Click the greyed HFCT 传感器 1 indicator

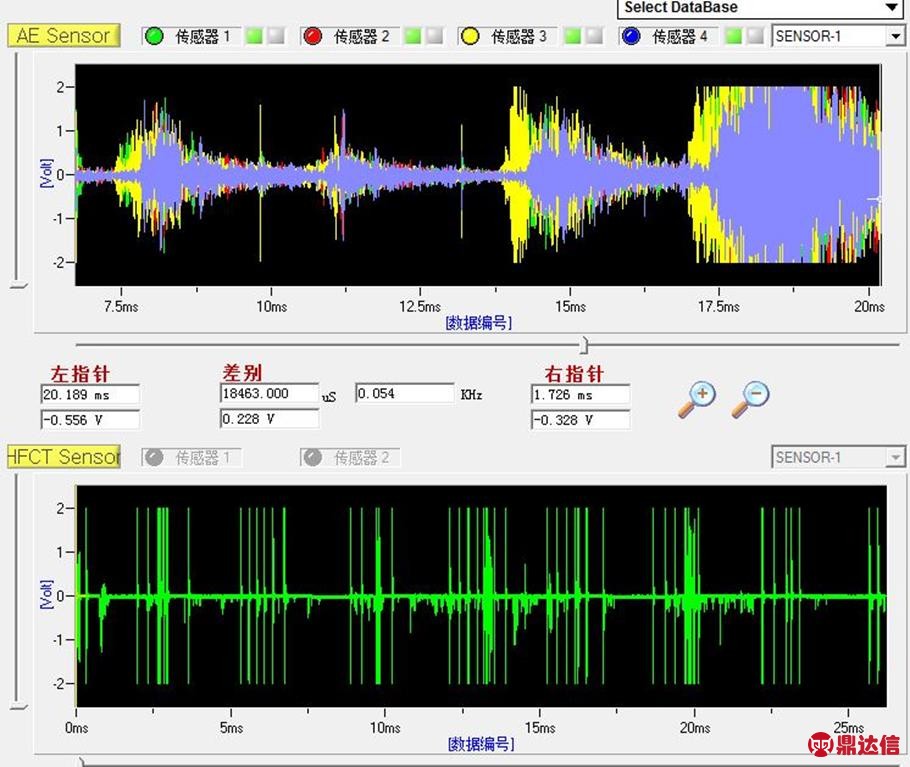(154, 458)
